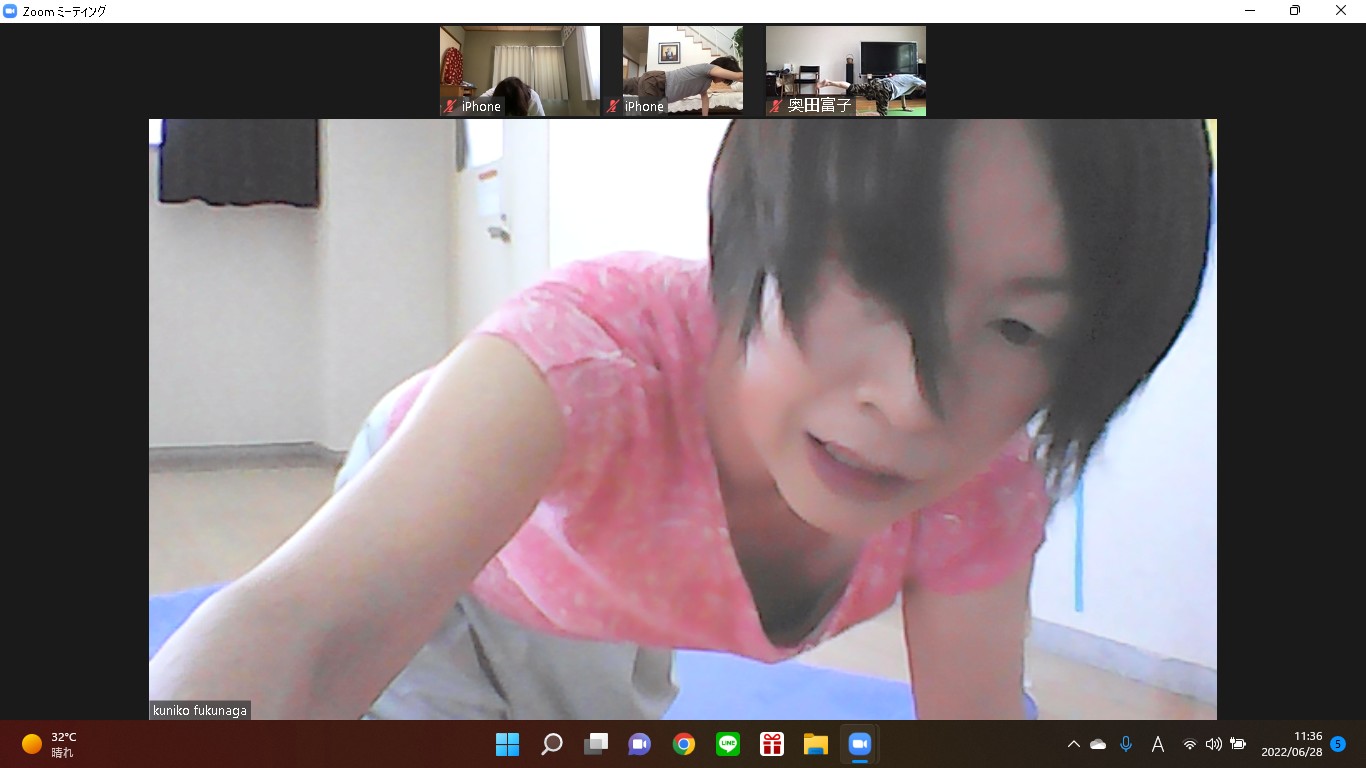
Task: Click Zoom window title bar icon
Action: click(10, 11)
